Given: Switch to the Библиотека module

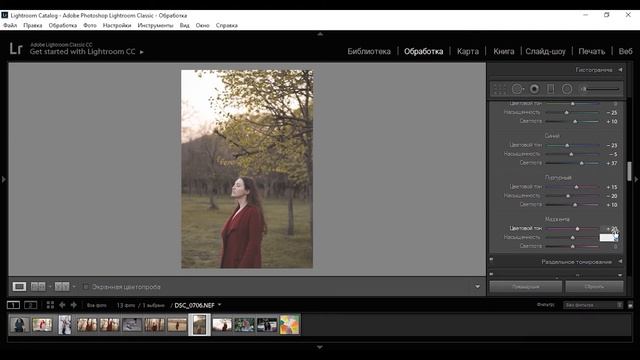Looking at the screenshot, I should click(369, 51).
